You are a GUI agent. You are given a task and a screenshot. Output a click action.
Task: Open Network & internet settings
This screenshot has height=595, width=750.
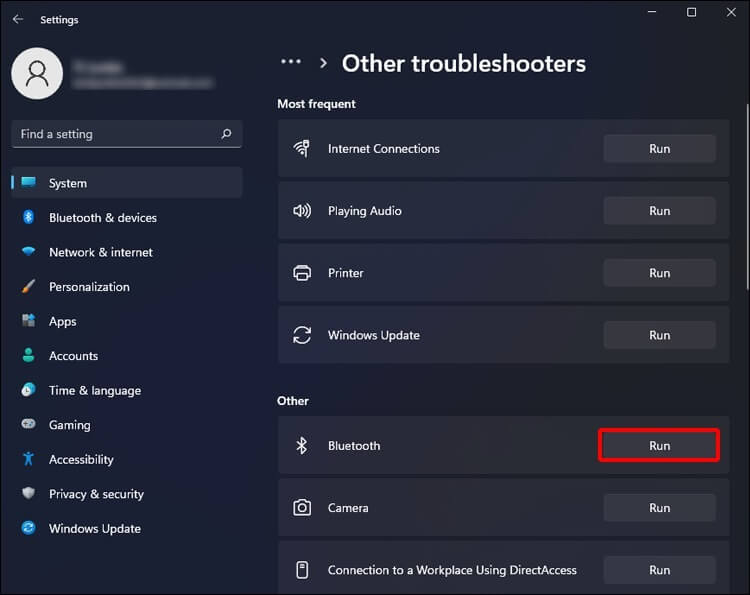(x=127, y=252)
